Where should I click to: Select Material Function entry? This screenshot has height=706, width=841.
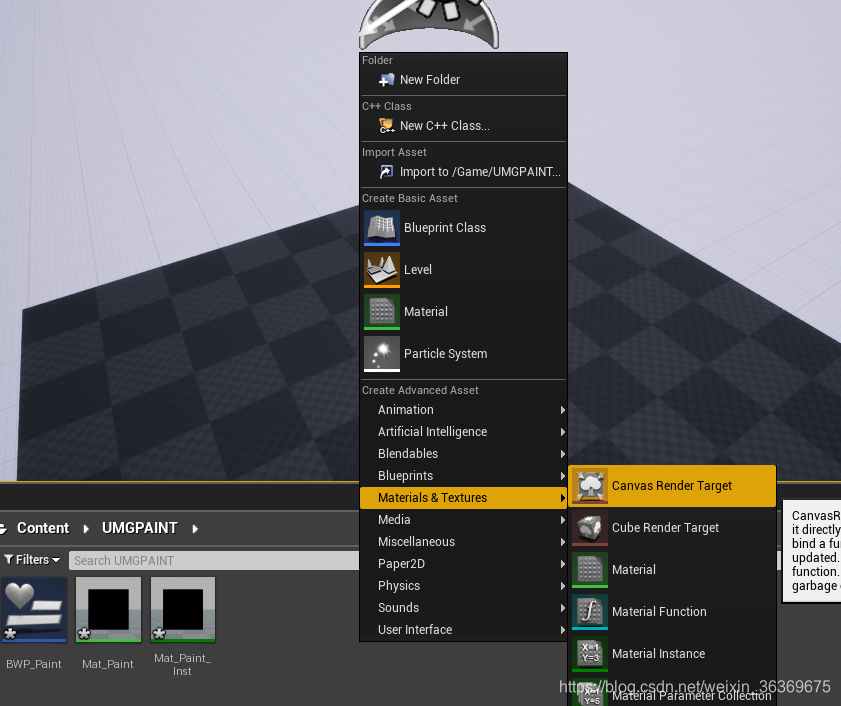[672, 612]
